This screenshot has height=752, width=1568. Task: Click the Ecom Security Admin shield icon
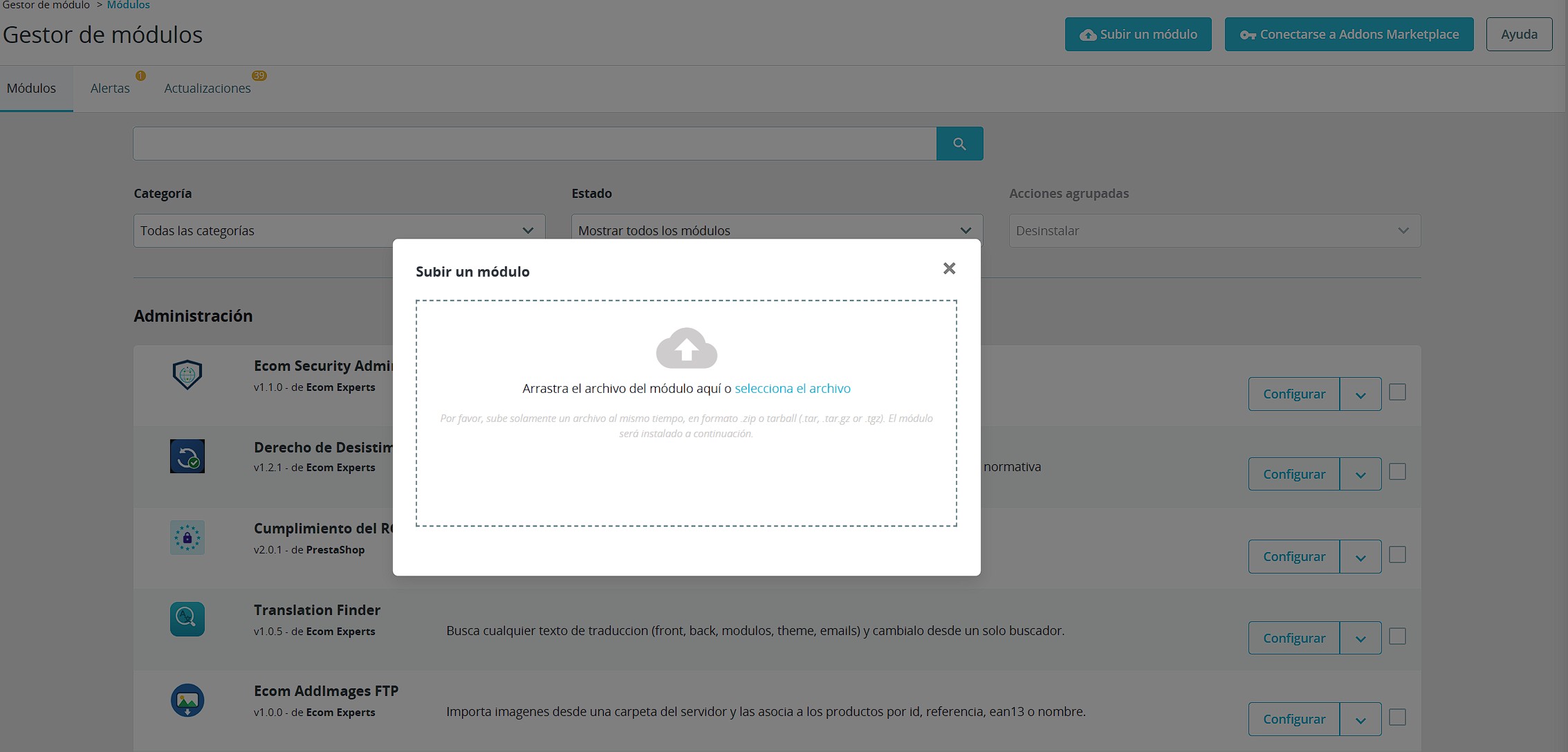tap(187, 374)
